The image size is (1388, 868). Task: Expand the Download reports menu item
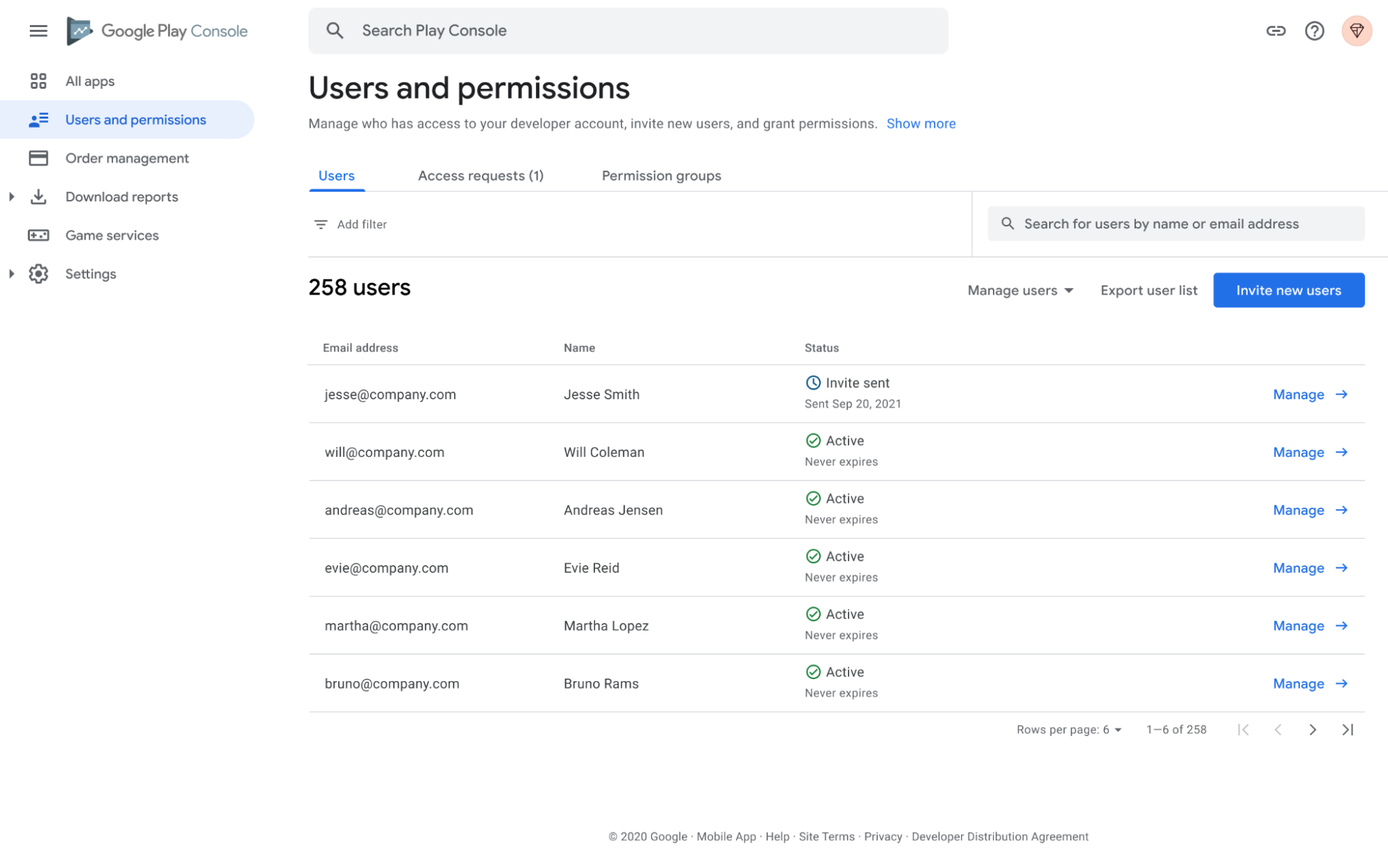pos(10,196)
